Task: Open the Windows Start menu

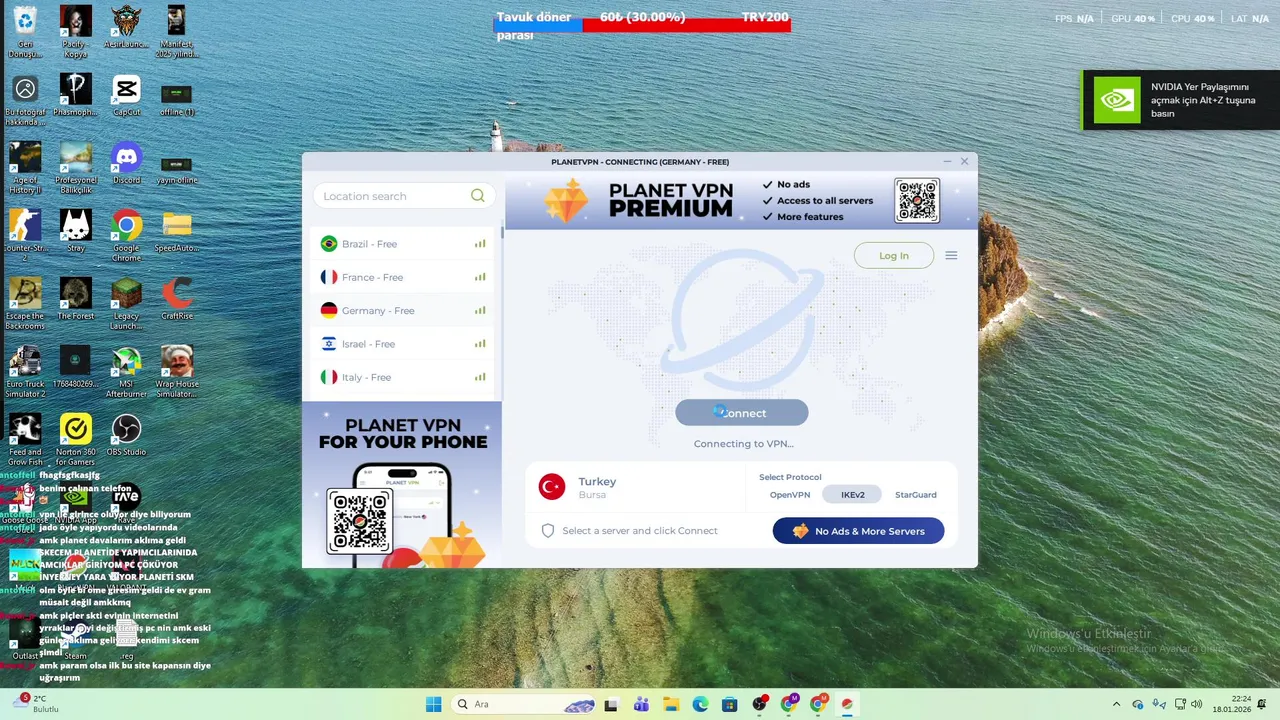Action: (x=433, y=704)
